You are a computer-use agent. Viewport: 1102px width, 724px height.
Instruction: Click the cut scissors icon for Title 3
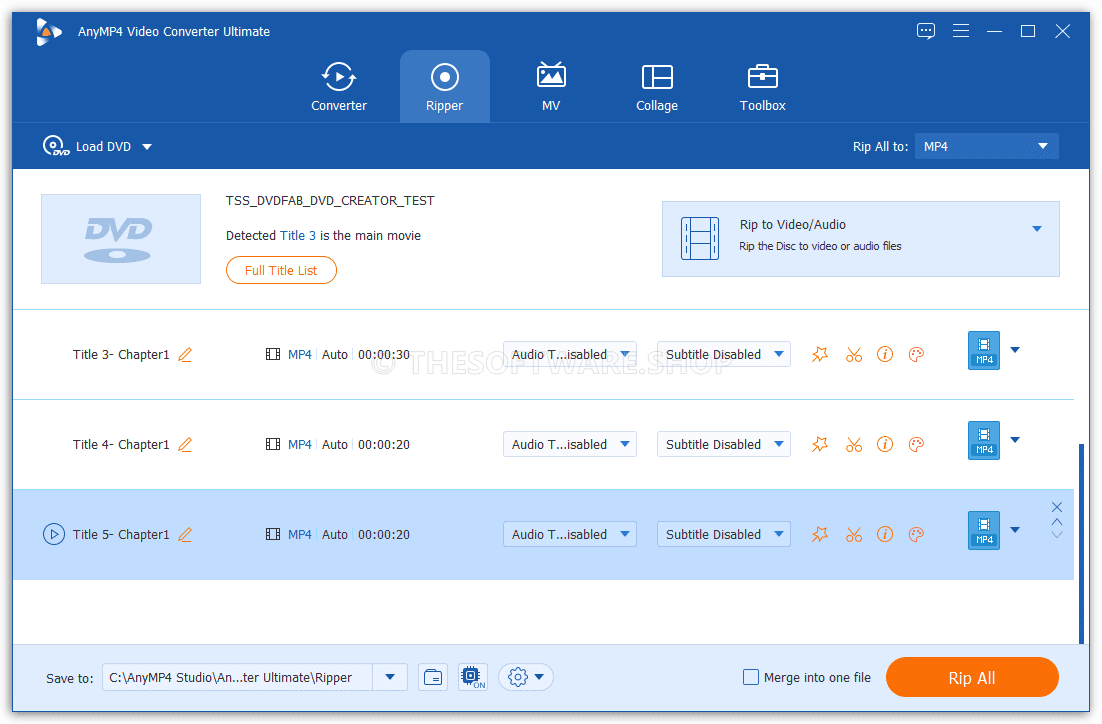(x=854, y=354)
